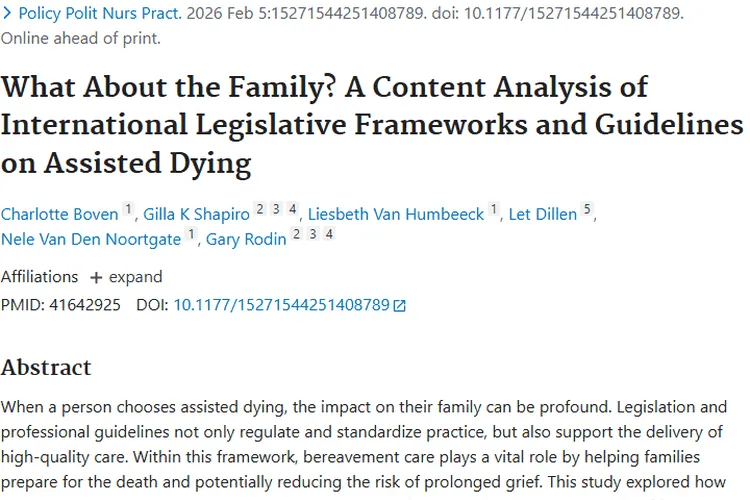Open author Charlotte Boven's profile link
This screenshot has width=750, height=500.
click(58, 214)
